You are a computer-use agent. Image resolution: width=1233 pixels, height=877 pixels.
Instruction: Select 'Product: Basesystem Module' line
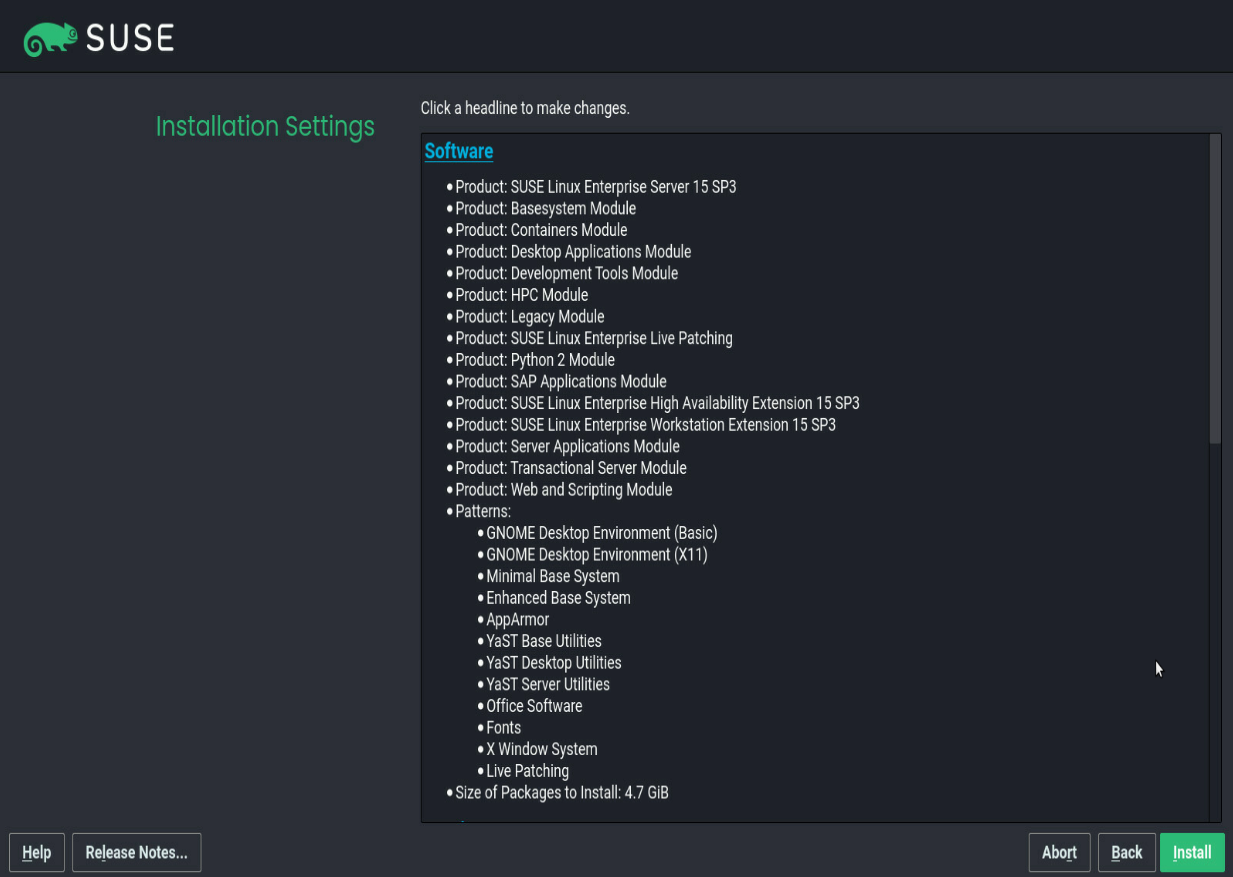546,208
